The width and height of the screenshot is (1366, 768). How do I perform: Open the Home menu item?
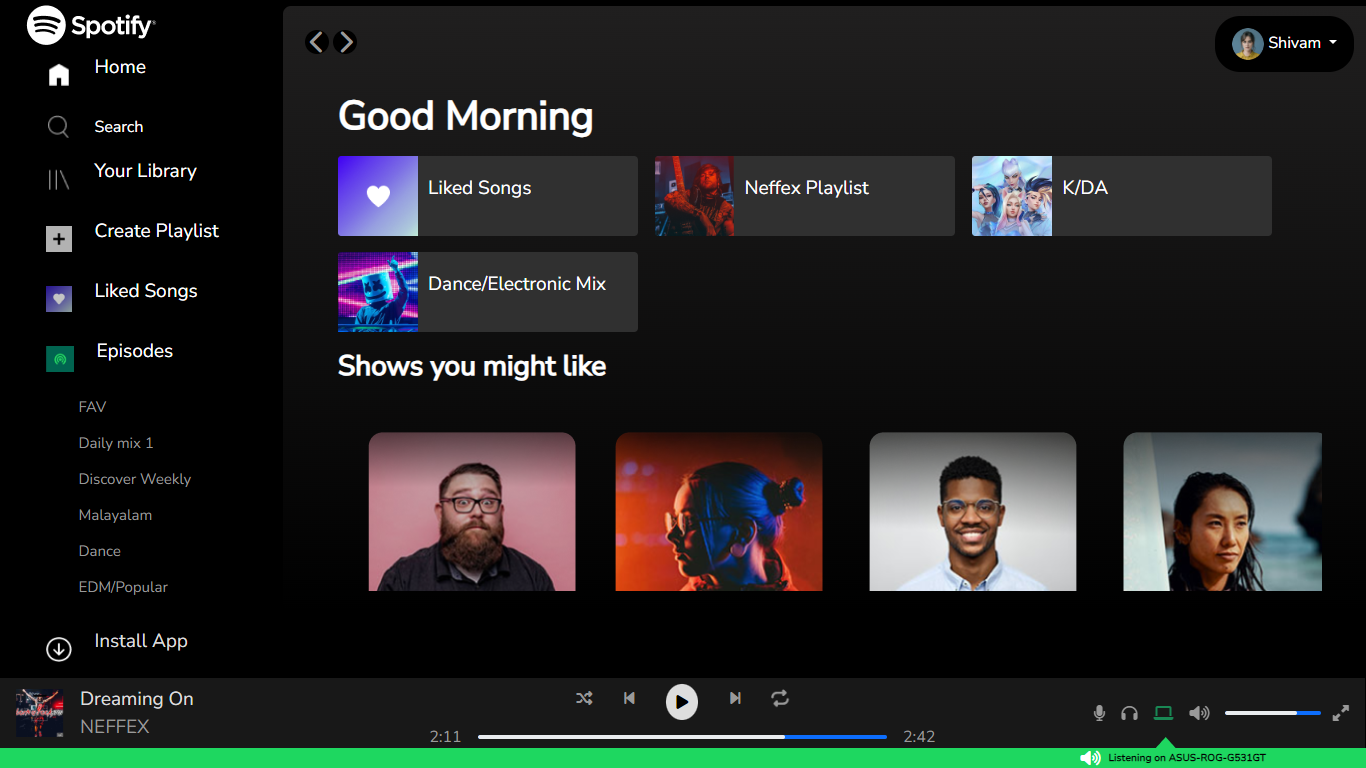(120, 67)
